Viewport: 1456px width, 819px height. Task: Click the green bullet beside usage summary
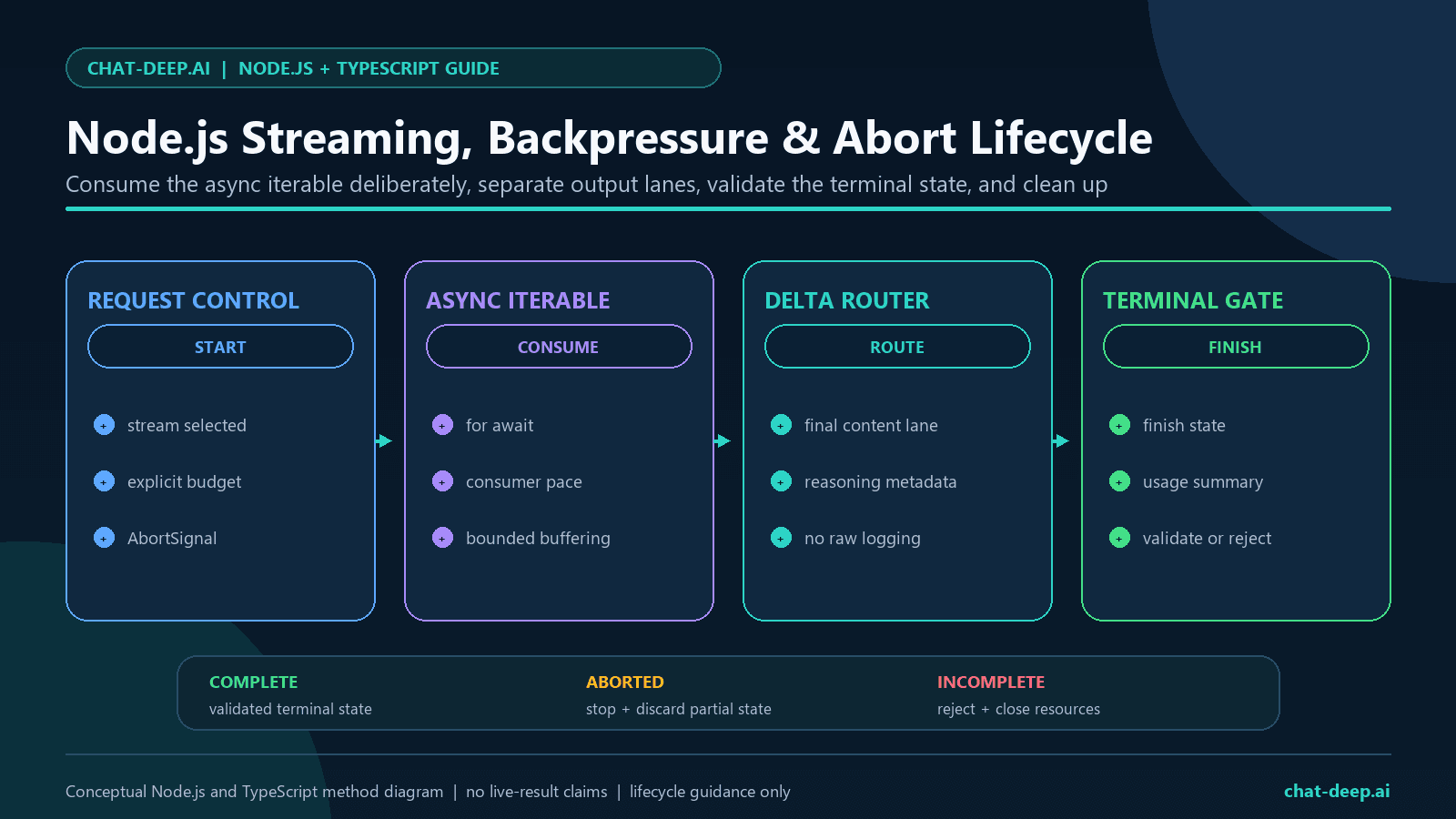pos(1119,481)
